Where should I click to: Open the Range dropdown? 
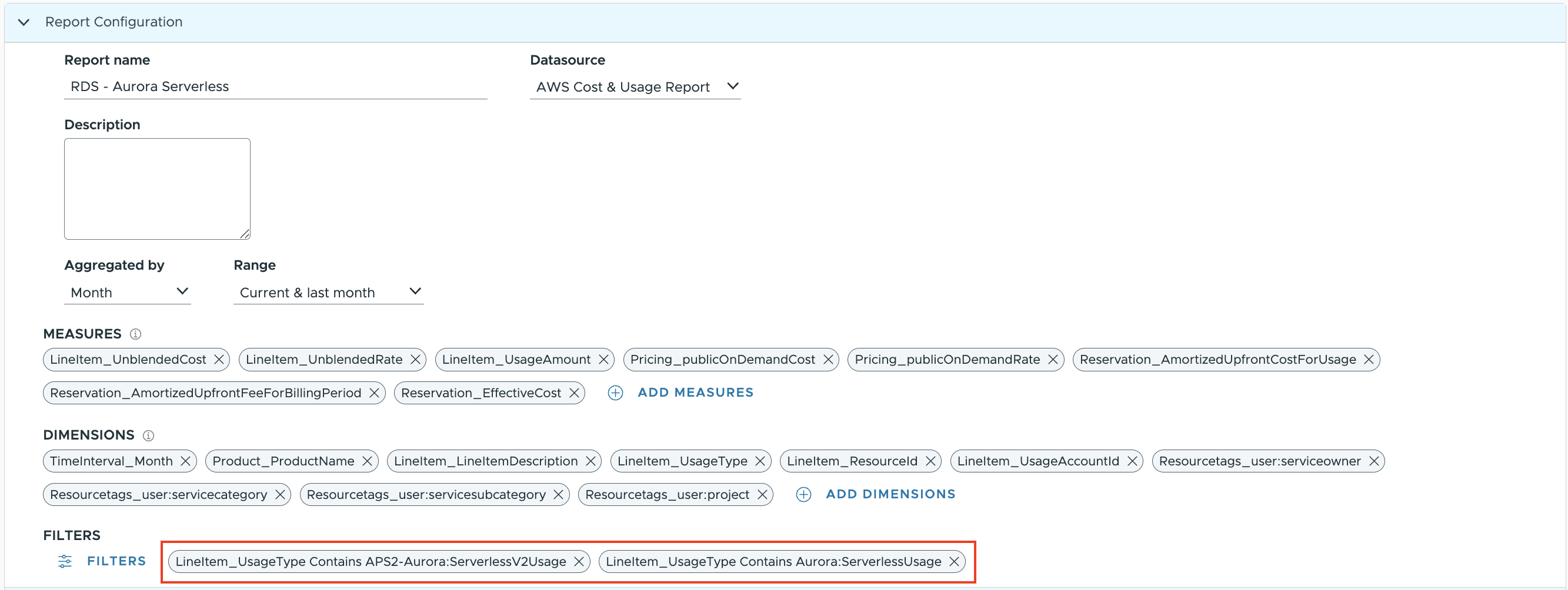tap(328, 293)
